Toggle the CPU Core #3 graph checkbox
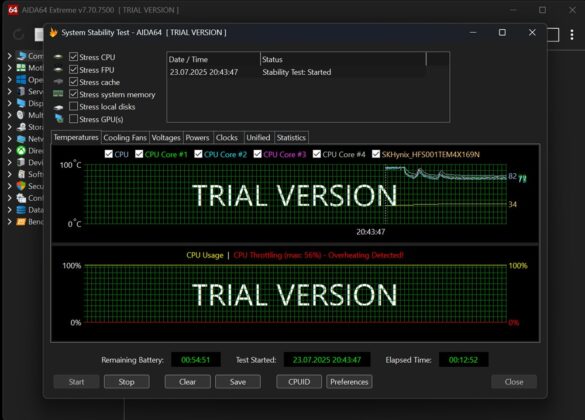 point(257,154)
